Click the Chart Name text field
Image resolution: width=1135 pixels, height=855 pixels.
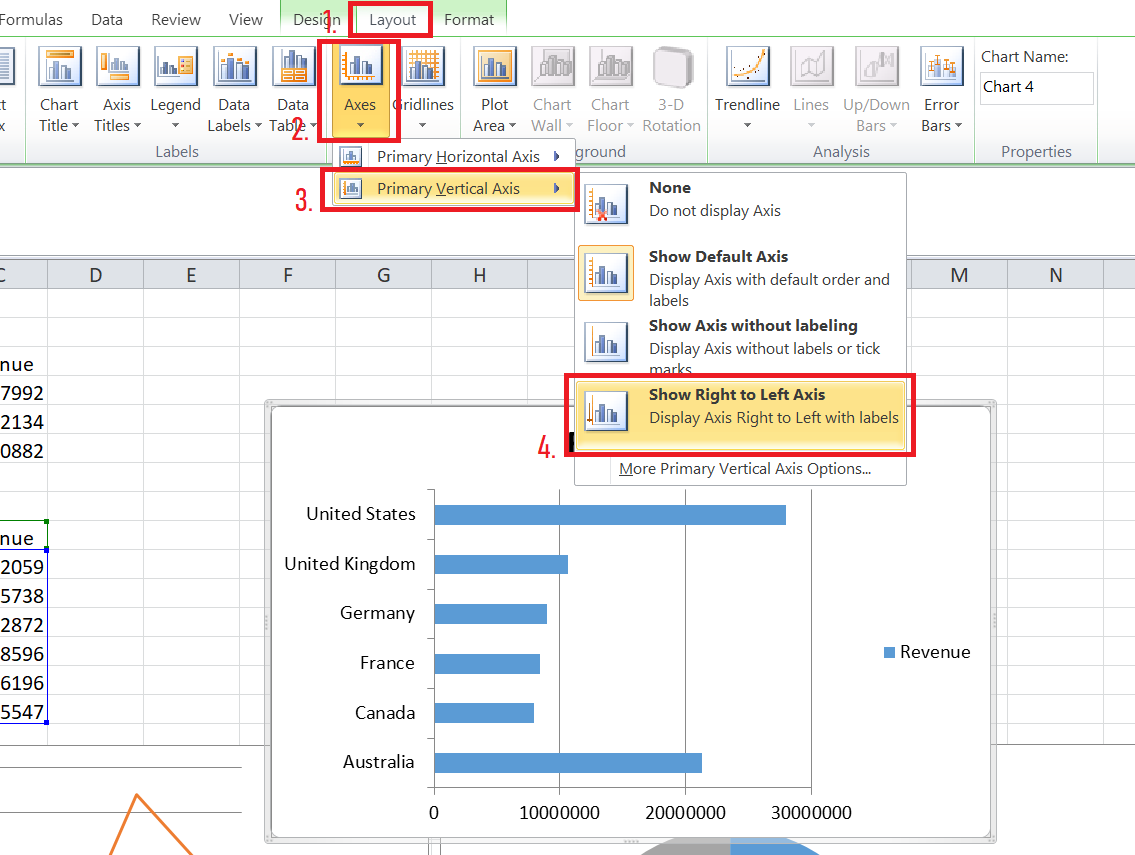(1036, 87)
